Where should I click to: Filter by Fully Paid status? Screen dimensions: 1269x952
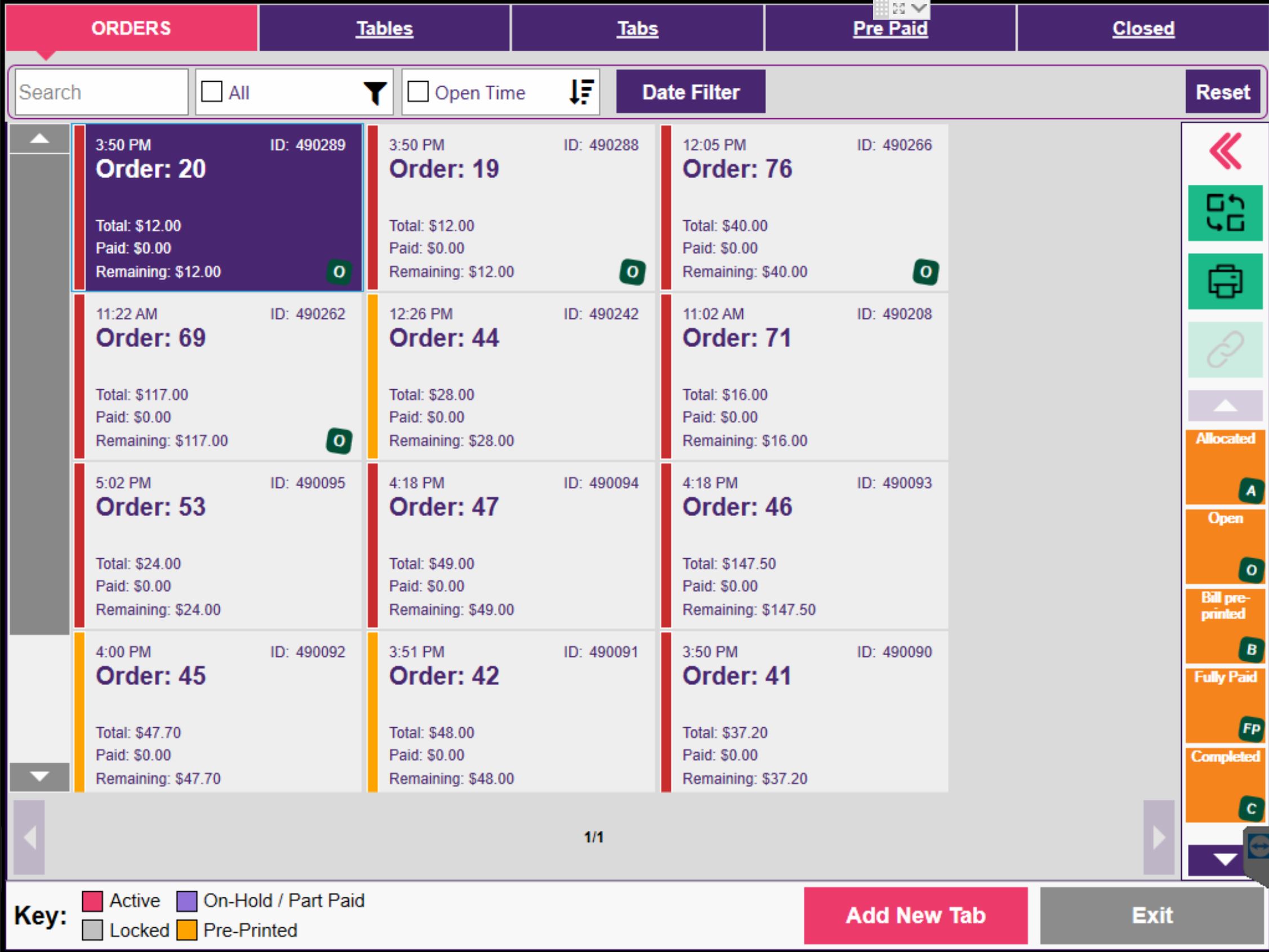pos(1225,706)
